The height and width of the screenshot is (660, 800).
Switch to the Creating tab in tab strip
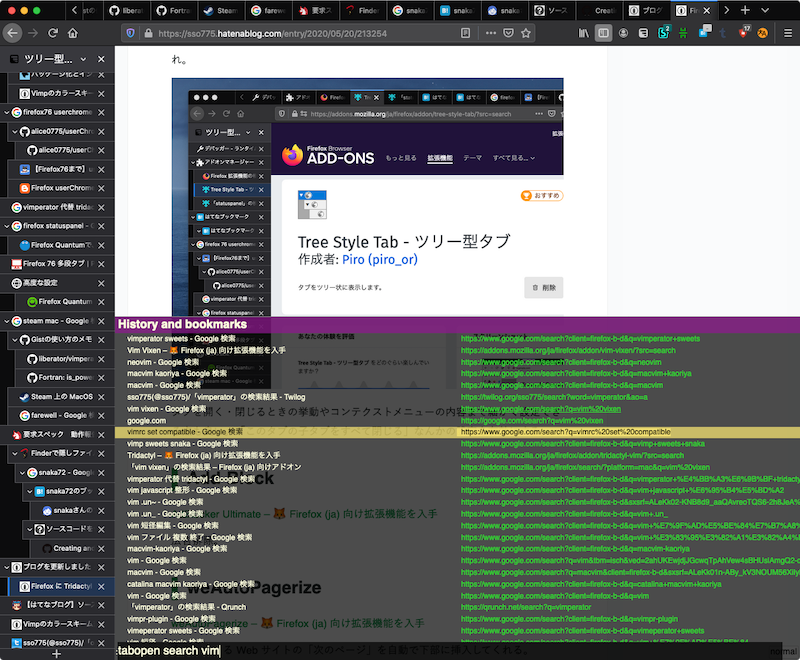[599, 10]
